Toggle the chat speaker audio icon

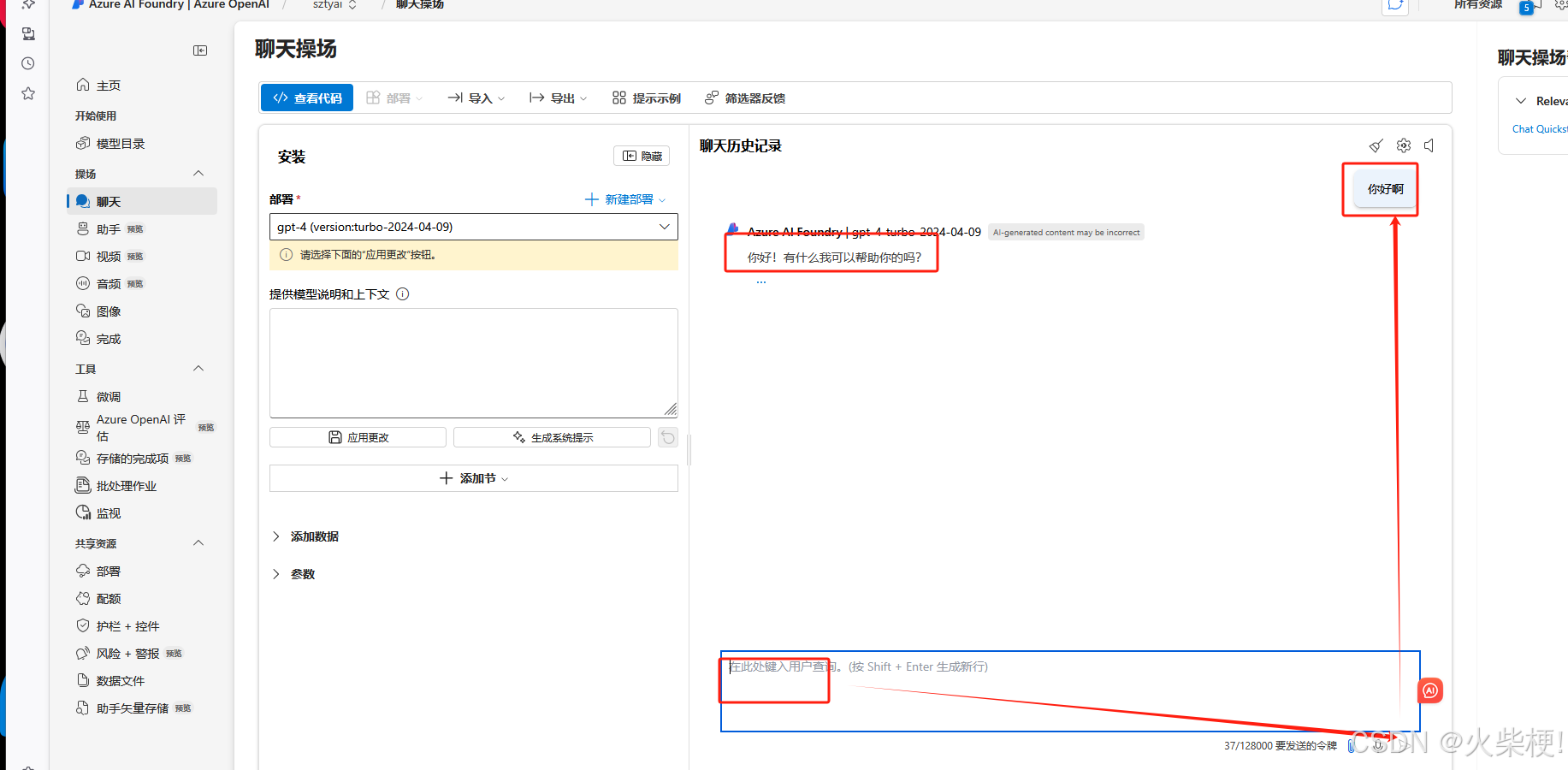[x=1429, y=145]
